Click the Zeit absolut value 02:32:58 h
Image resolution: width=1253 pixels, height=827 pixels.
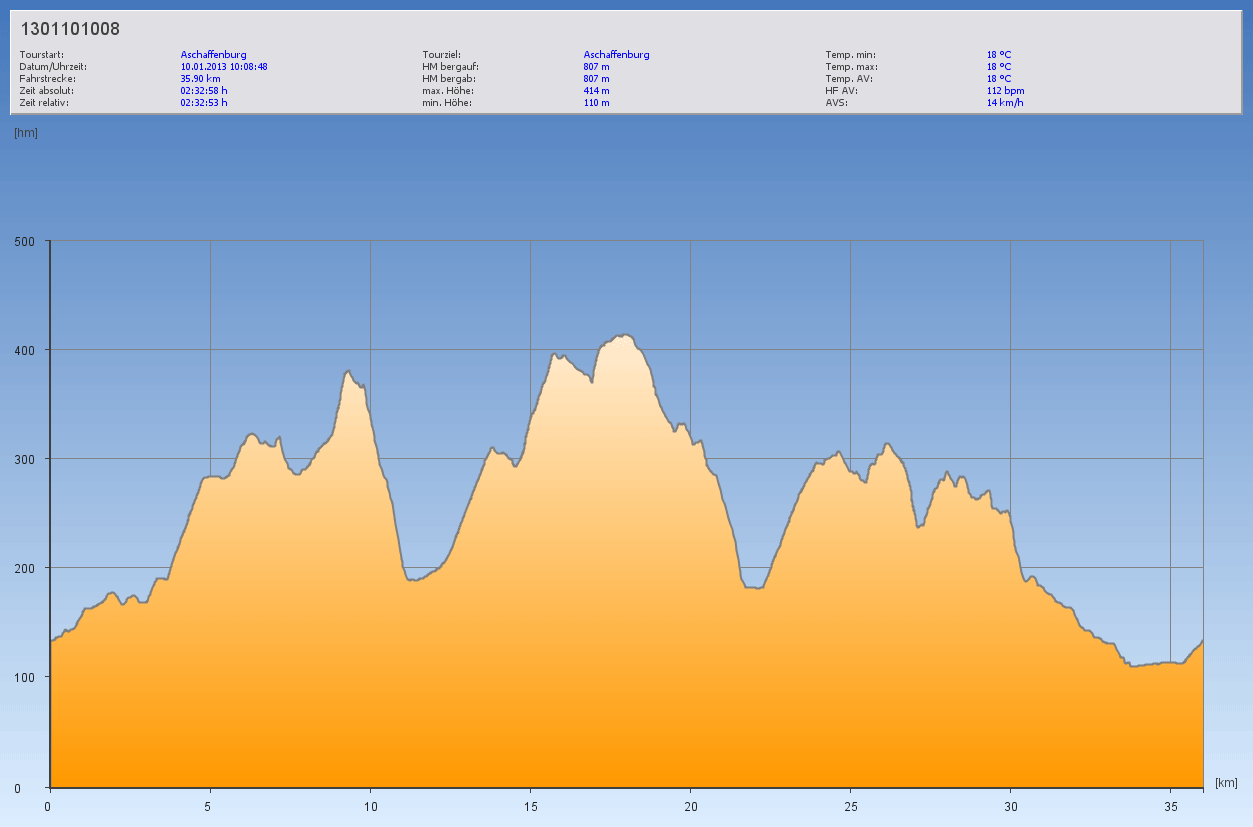(204, 90)
